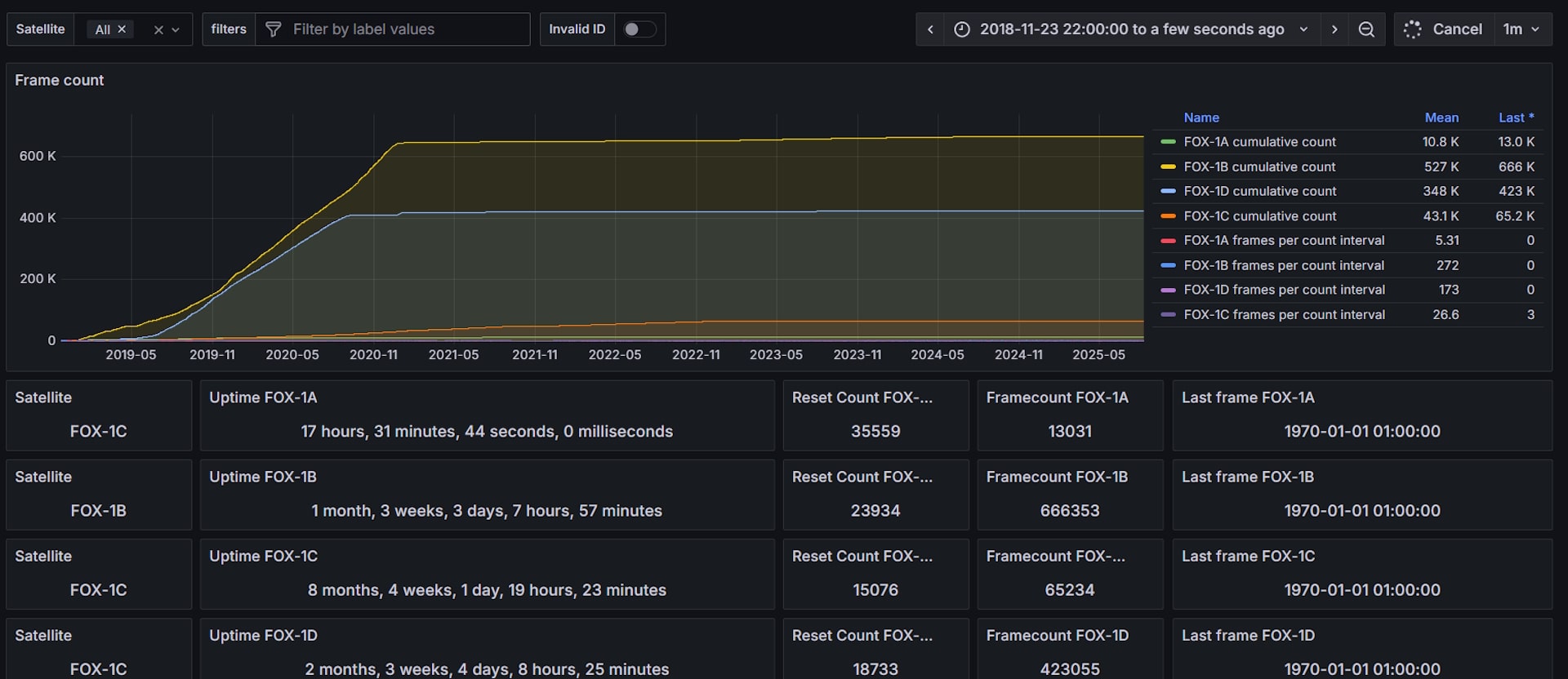Cancel the running query

pos(1457,29)
